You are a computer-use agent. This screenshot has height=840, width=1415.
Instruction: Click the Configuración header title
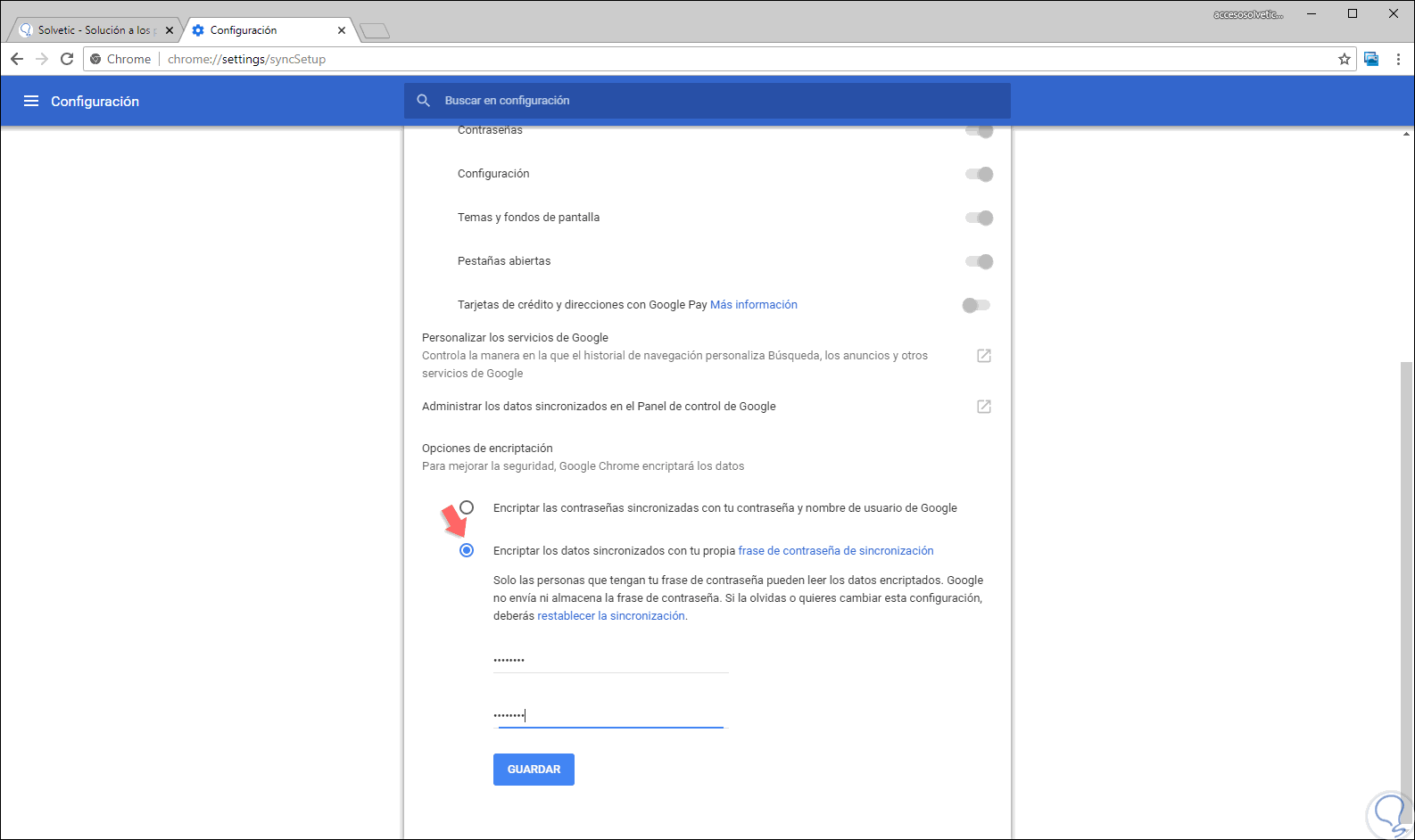point(95,102)
